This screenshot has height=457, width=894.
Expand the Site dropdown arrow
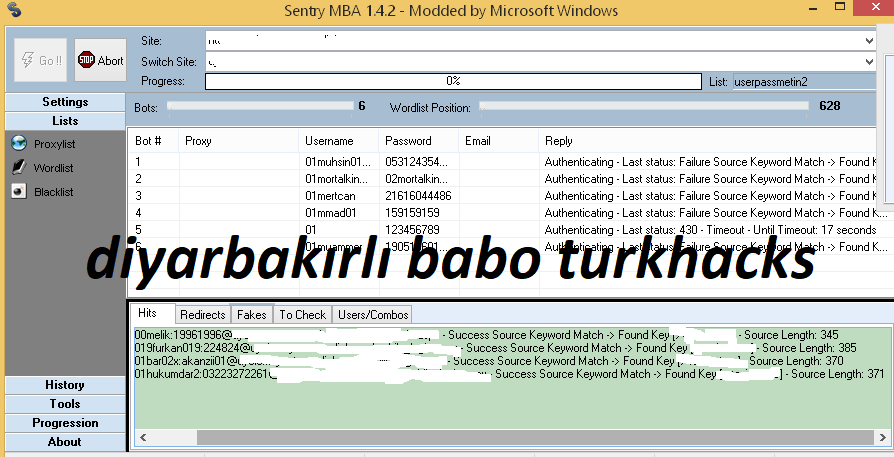[x=869, y=41]
